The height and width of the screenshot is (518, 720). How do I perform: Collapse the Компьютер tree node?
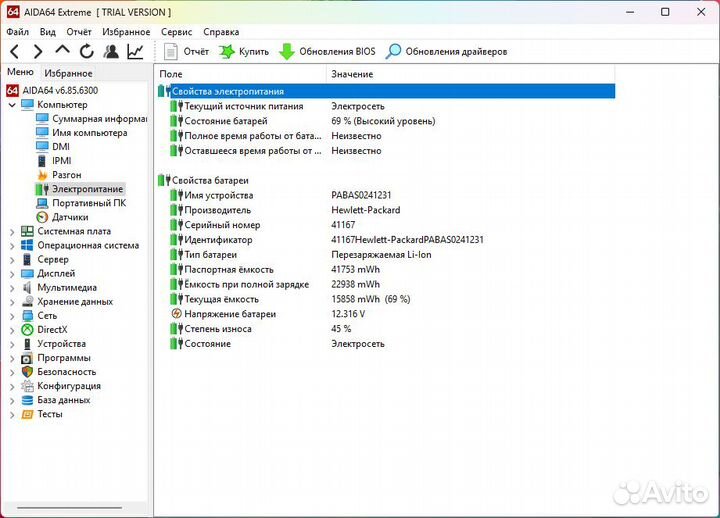click(12, 105)
